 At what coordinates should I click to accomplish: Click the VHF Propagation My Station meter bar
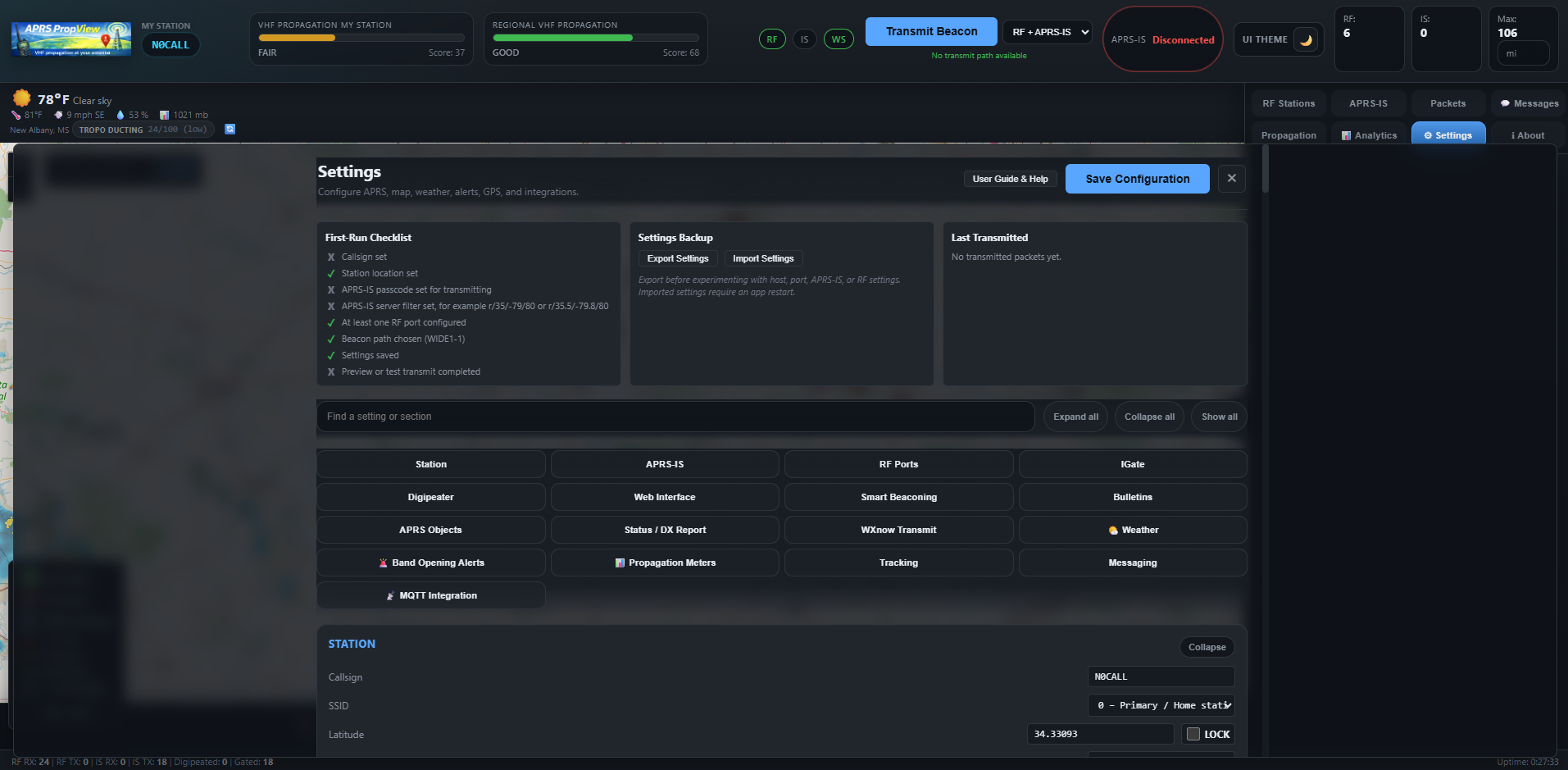[x=361, y=38]
